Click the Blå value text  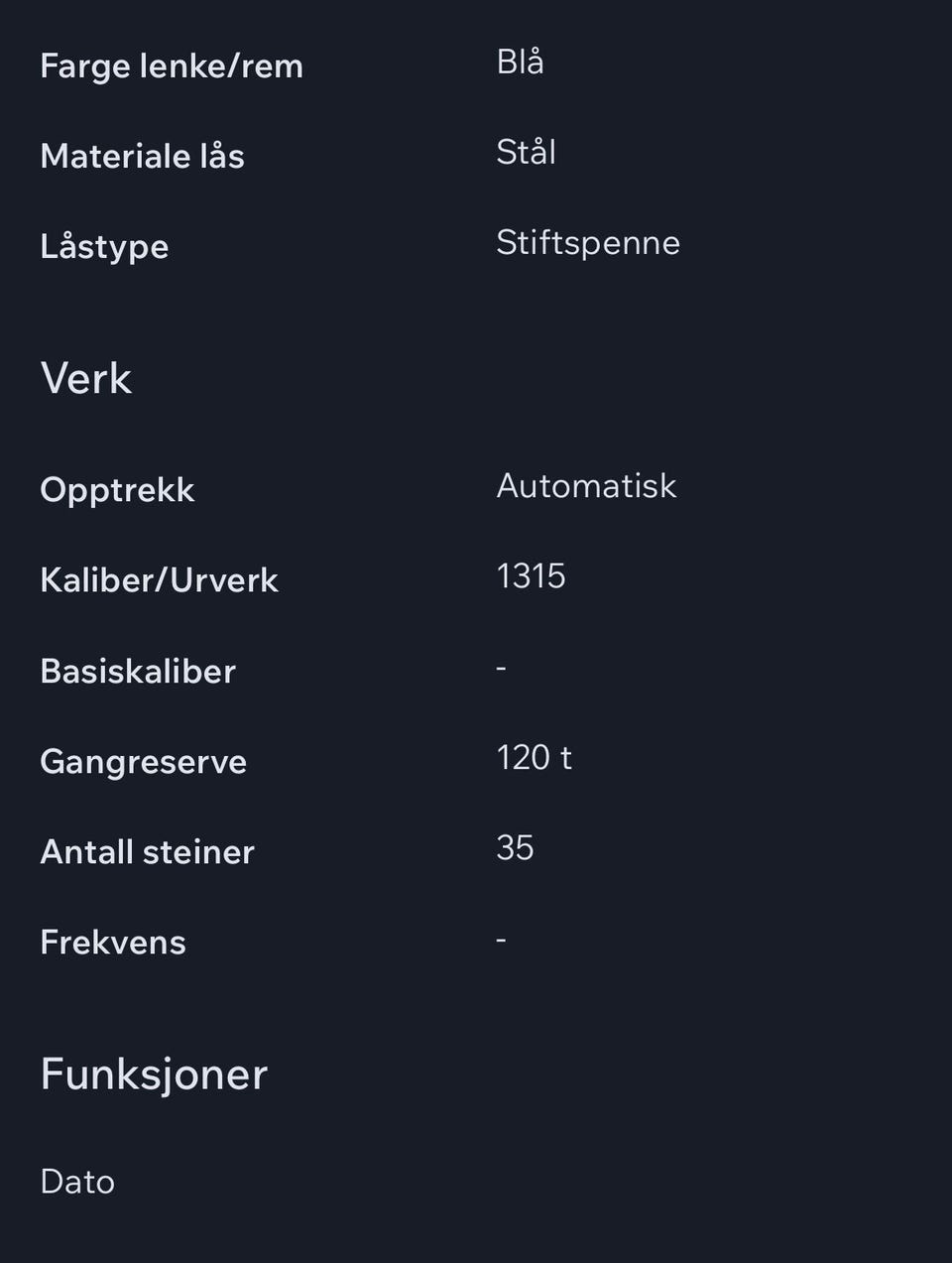(x=520, y=62)
